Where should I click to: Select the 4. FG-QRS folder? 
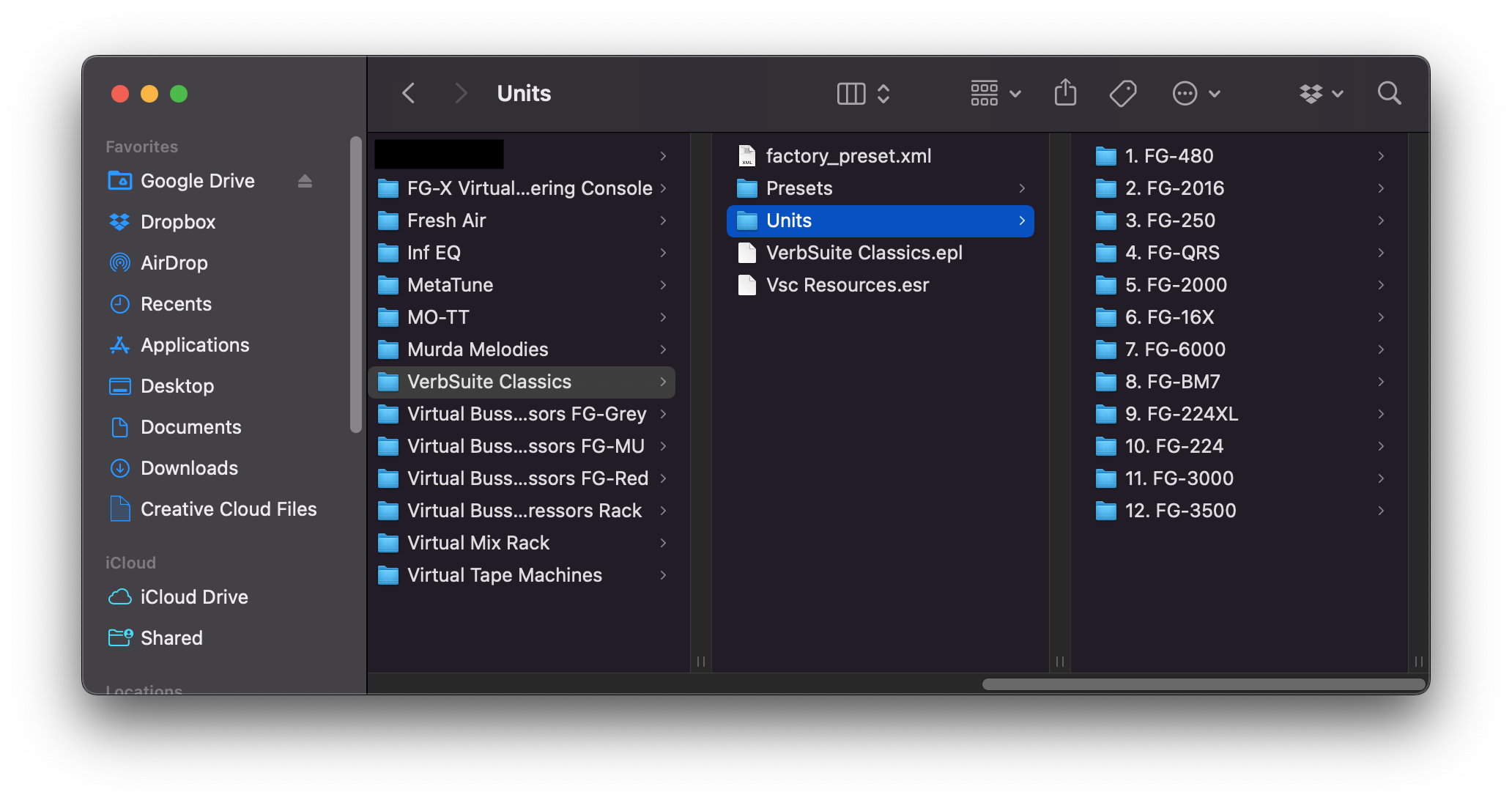[1239, 253]
